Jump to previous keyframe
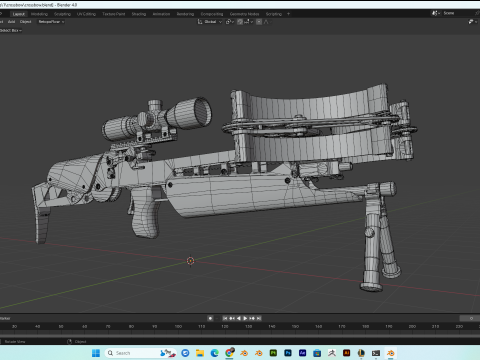This screenshot has width=480, height=360. click(232, 318)
